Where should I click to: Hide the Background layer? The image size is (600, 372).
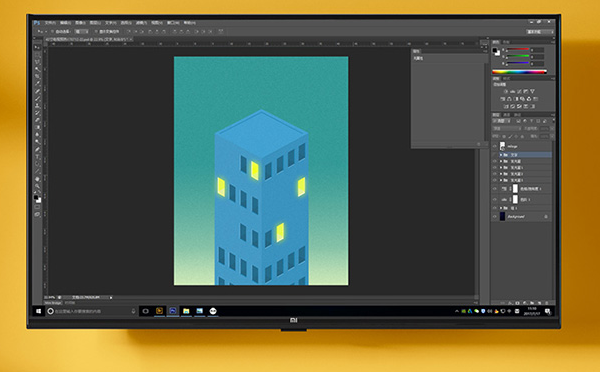(x=495, y=217)
